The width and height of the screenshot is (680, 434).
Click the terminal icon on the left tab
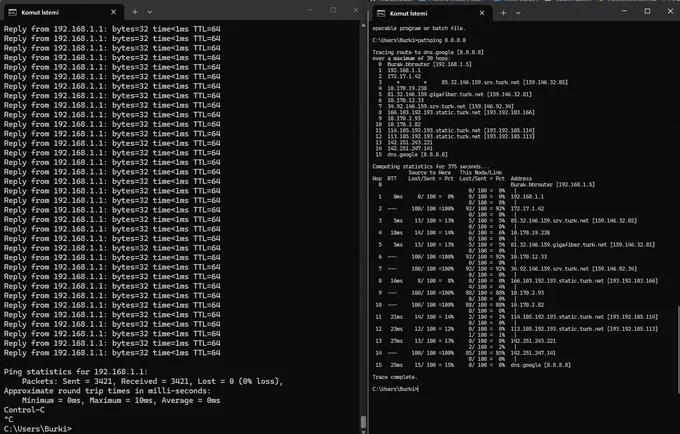coord(13,12)
